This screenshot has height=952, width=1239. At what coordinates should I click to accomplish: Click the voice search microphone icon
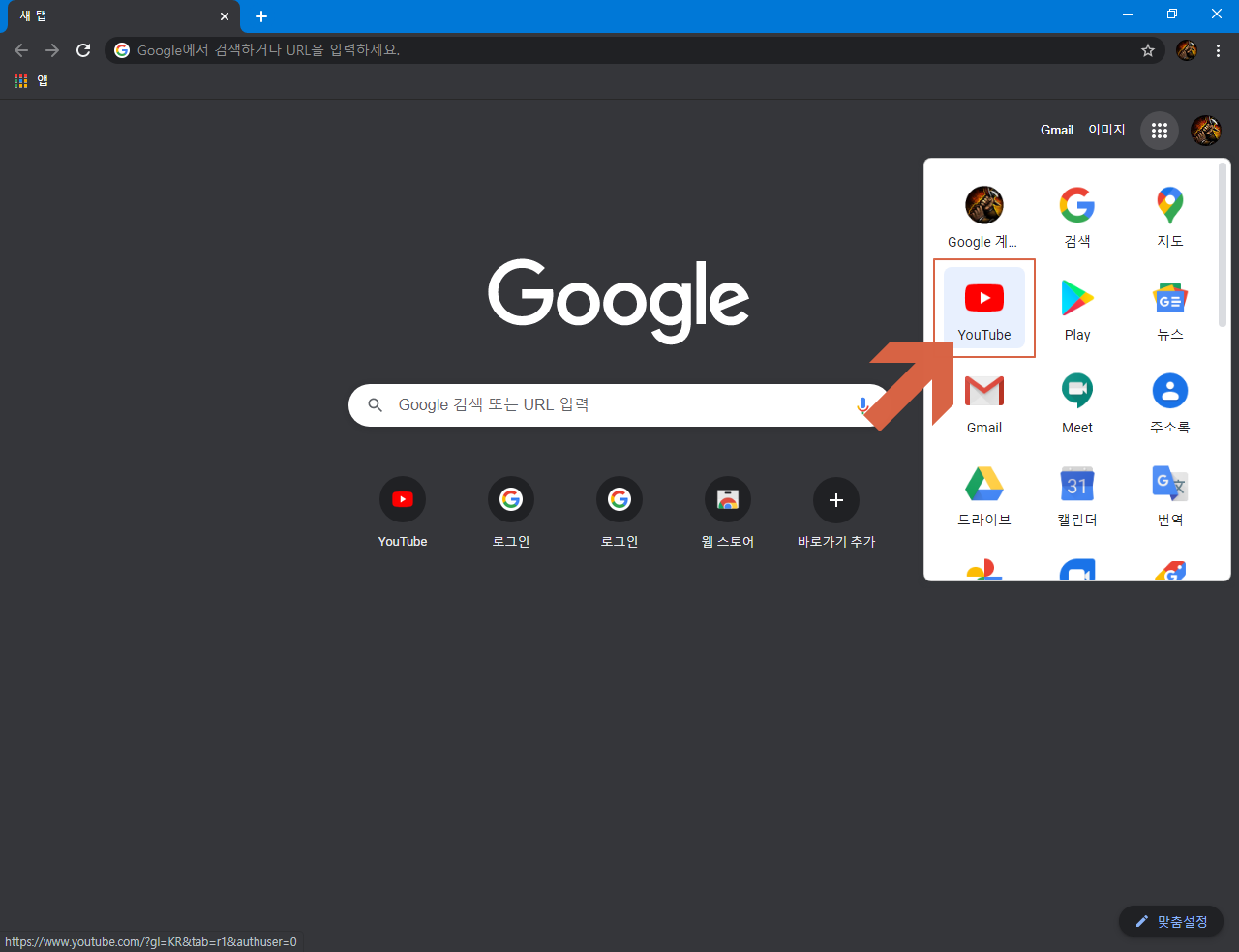tap(861, 405)
